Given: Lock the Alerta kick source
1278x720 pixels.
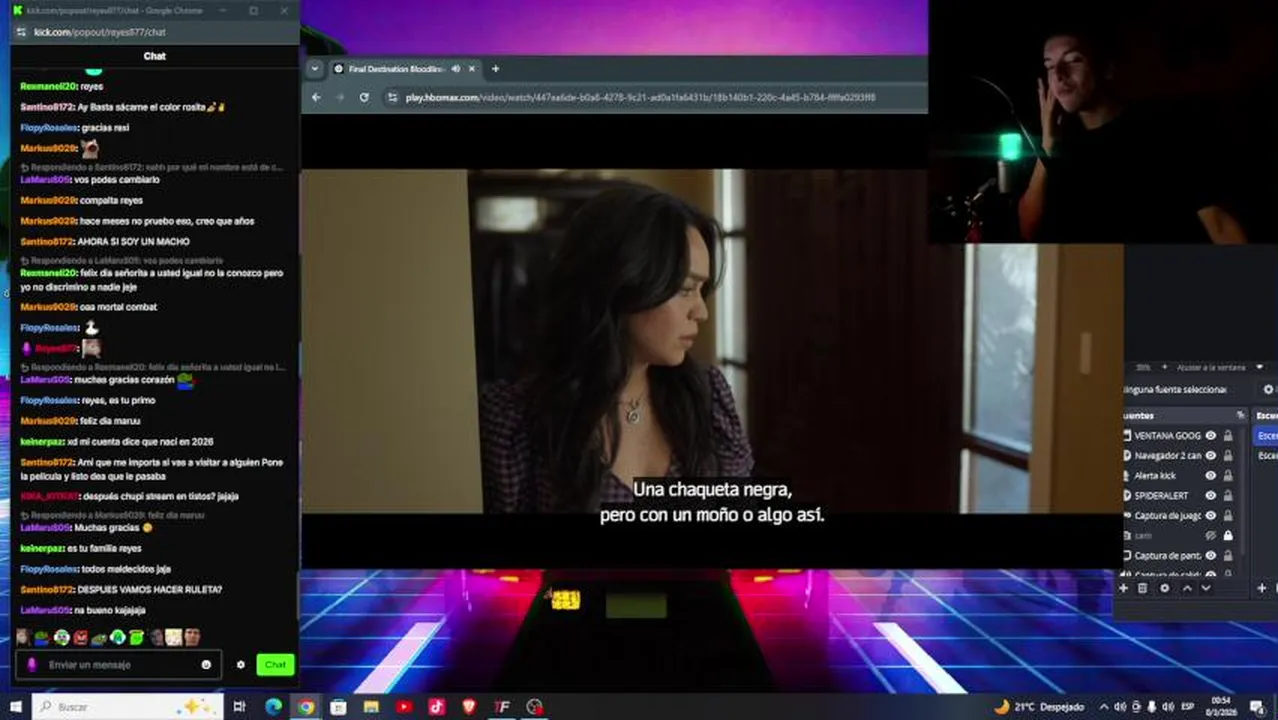Looking at the screenshot, I should tap(1228, 476).
